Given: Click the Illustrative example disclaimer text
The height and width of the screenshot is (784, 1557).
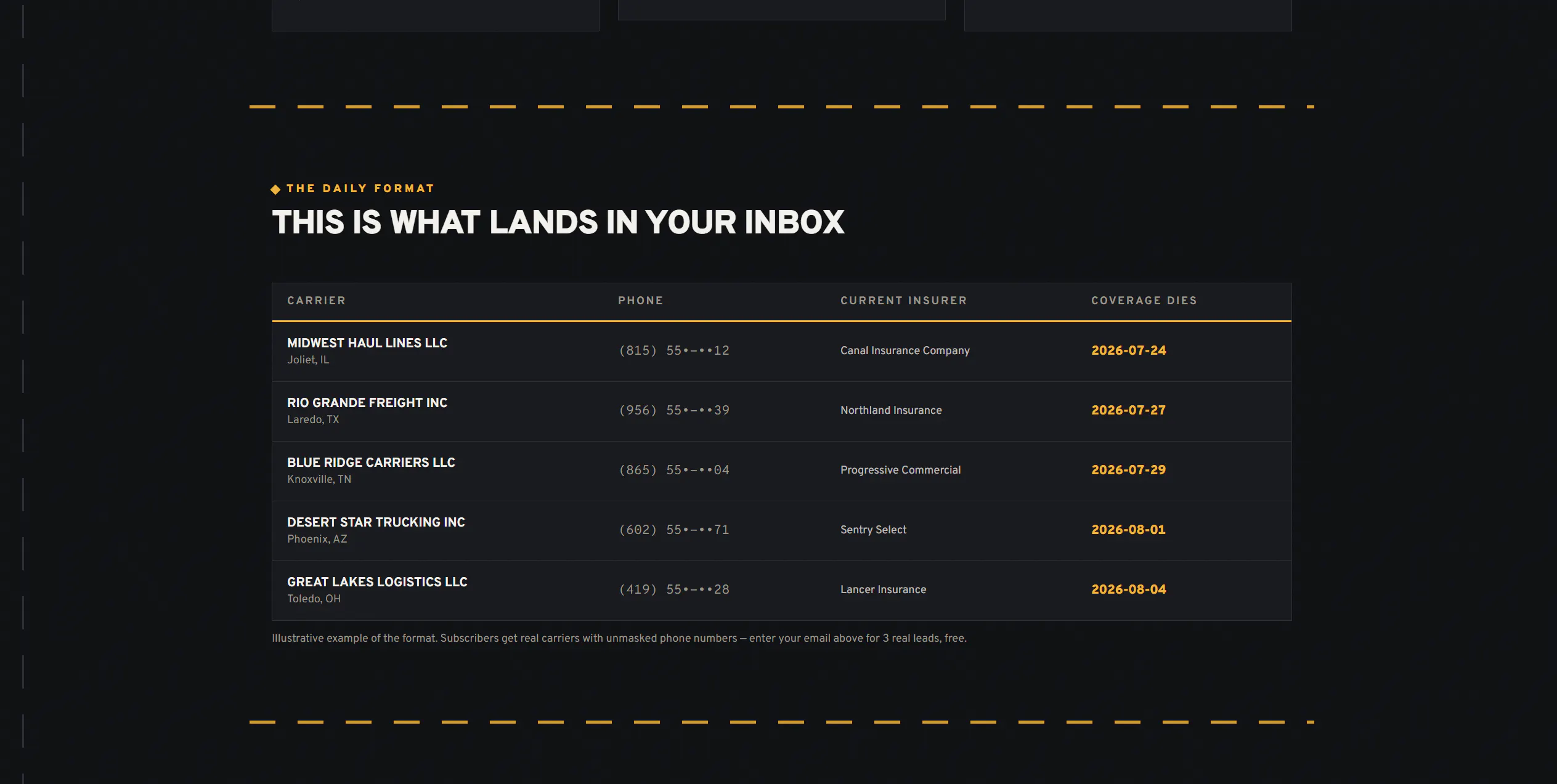Looking at the screenshot, I should [619, 639].
